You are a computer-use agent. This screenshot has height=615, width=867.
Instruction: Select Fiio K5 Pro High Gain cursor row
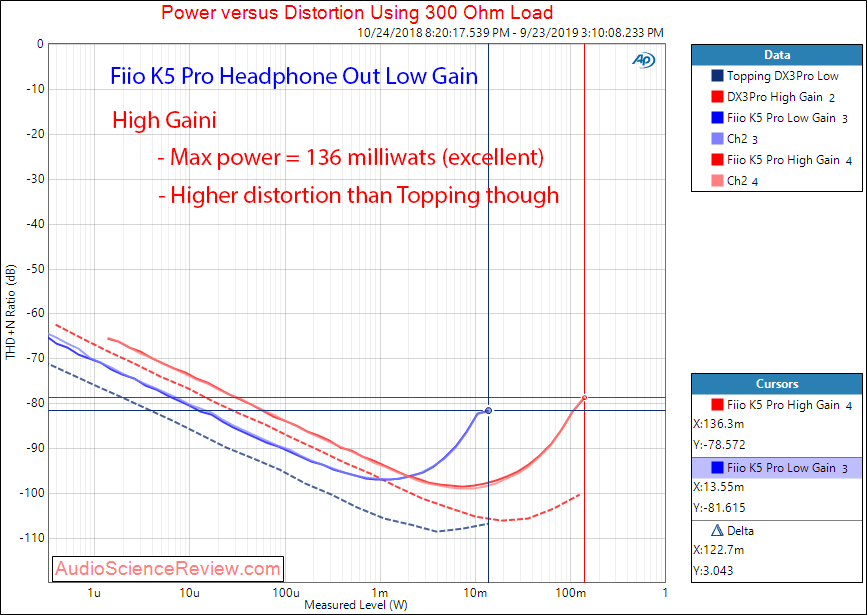click(x=776, y=405)
